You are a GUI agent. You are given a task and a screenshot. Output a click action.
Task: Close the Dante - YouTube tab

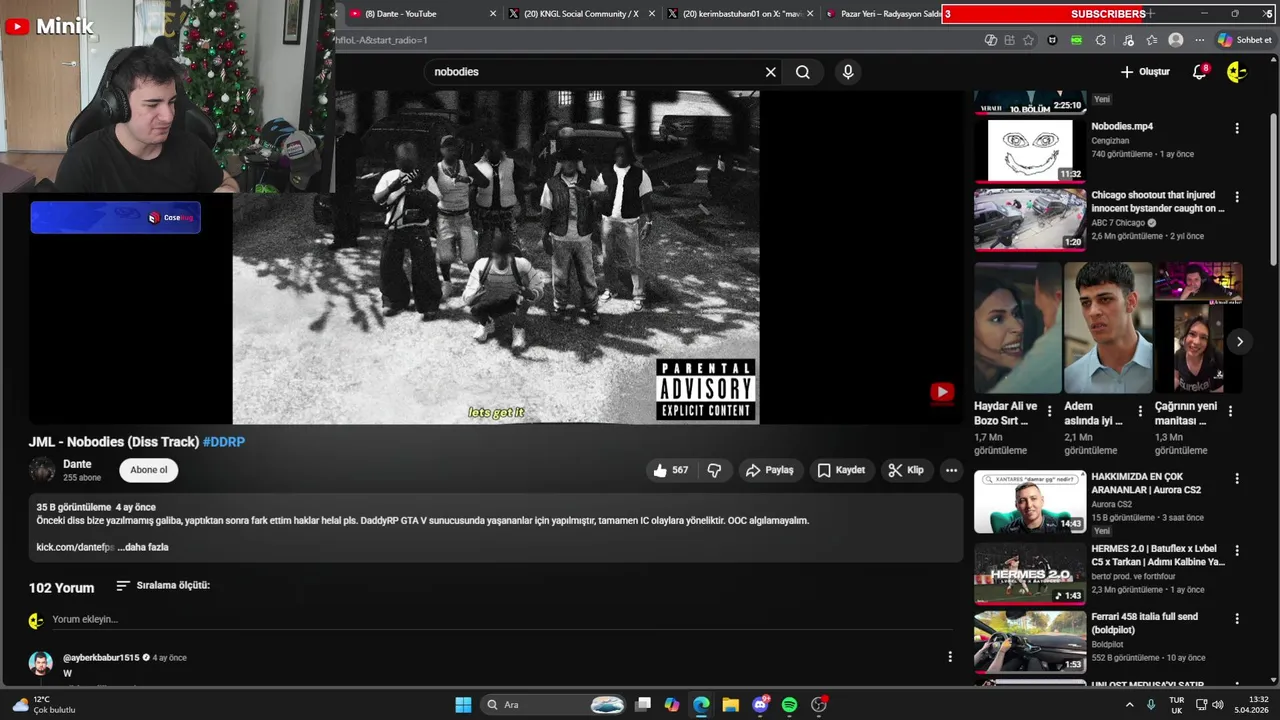[x=493, y=14]
